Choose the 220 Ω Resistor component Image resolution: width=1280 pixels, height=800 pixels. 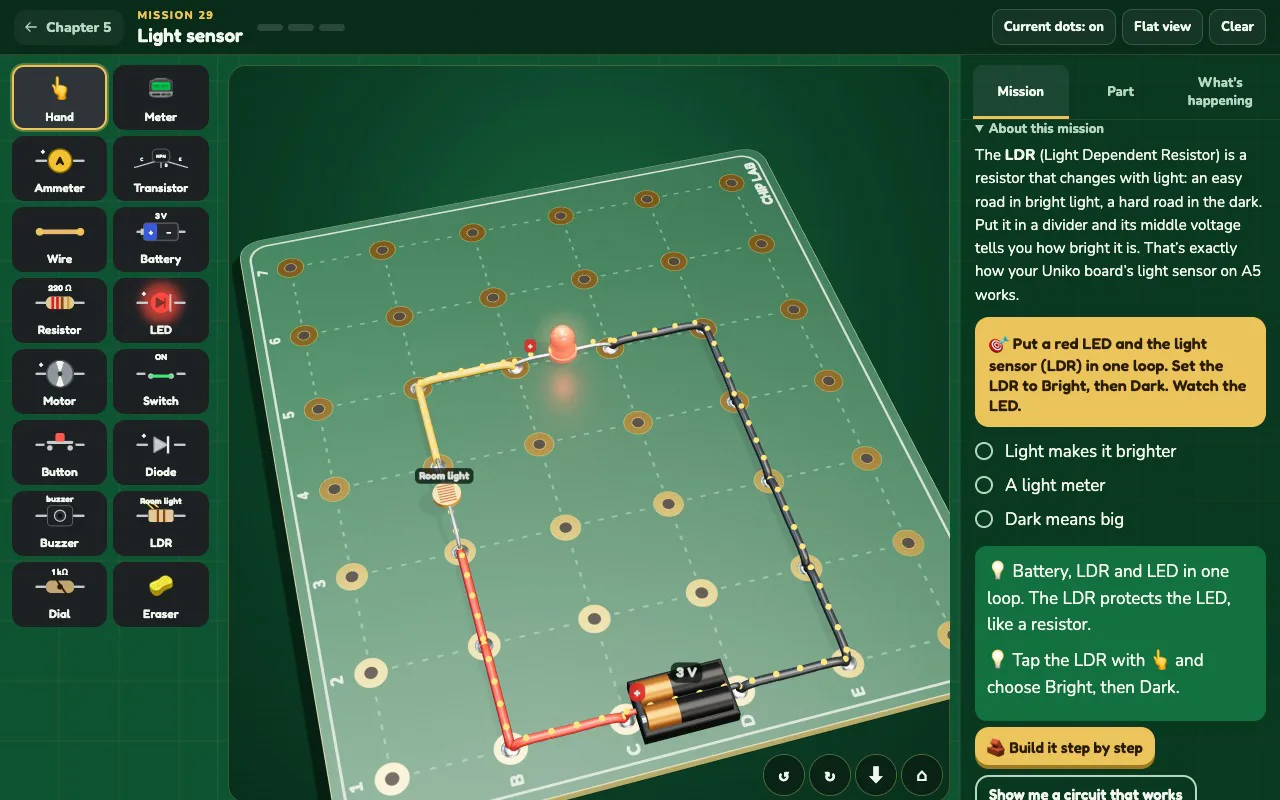[x=59, y=311]
